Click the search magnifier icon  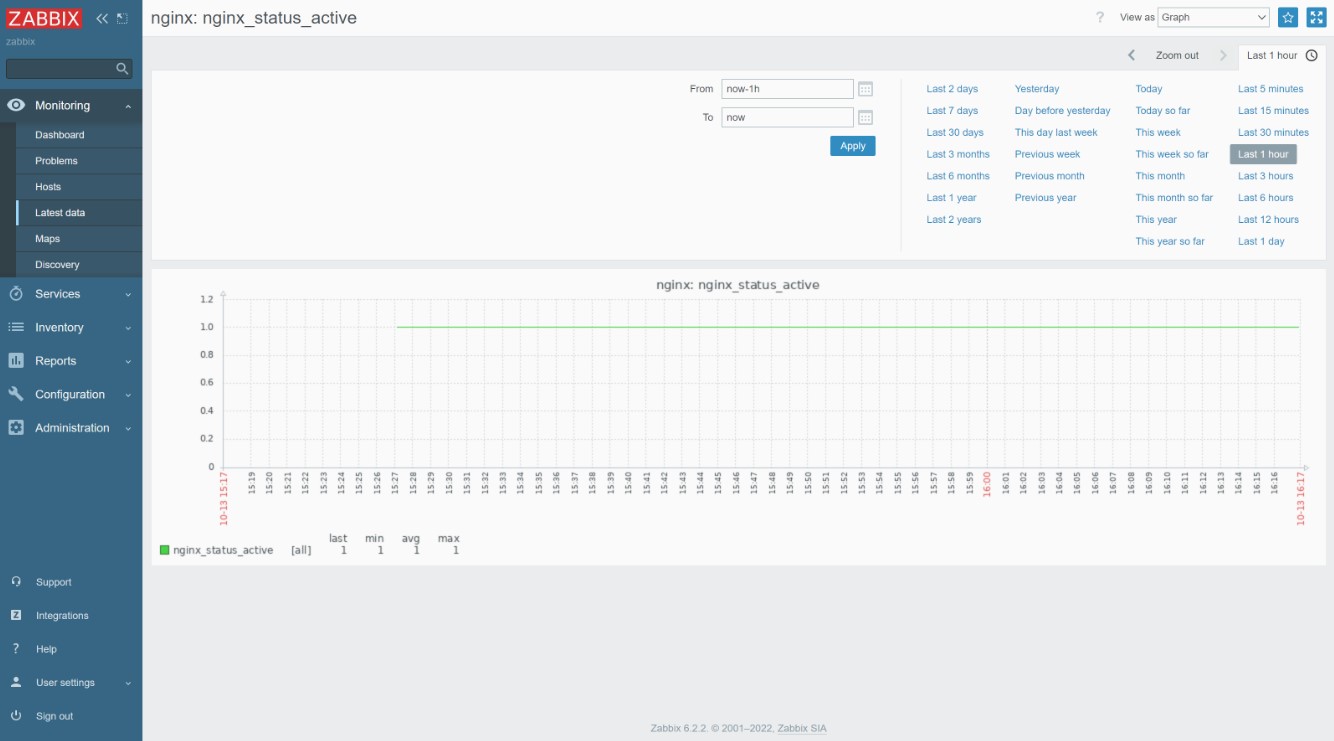point(122,69)
